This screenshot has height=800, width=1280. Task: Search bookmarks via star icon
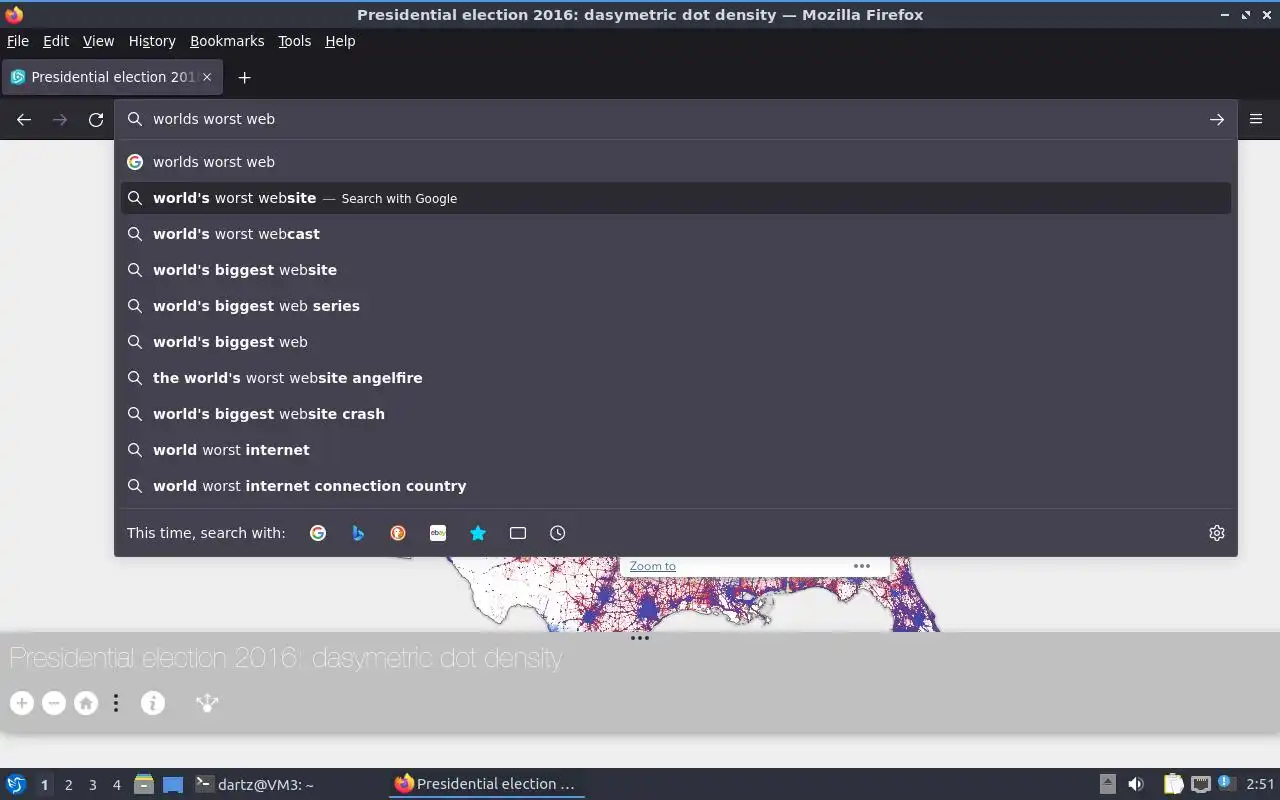tap(478, 533)
